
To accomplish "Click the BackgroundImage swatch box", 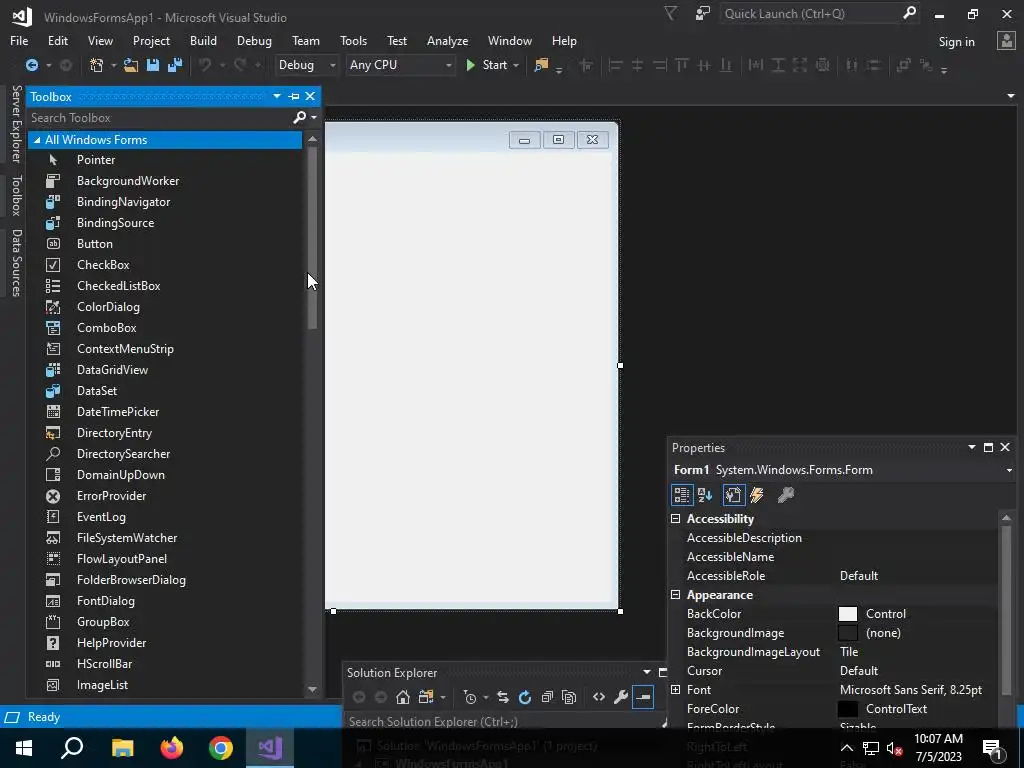I will (848, 633).
